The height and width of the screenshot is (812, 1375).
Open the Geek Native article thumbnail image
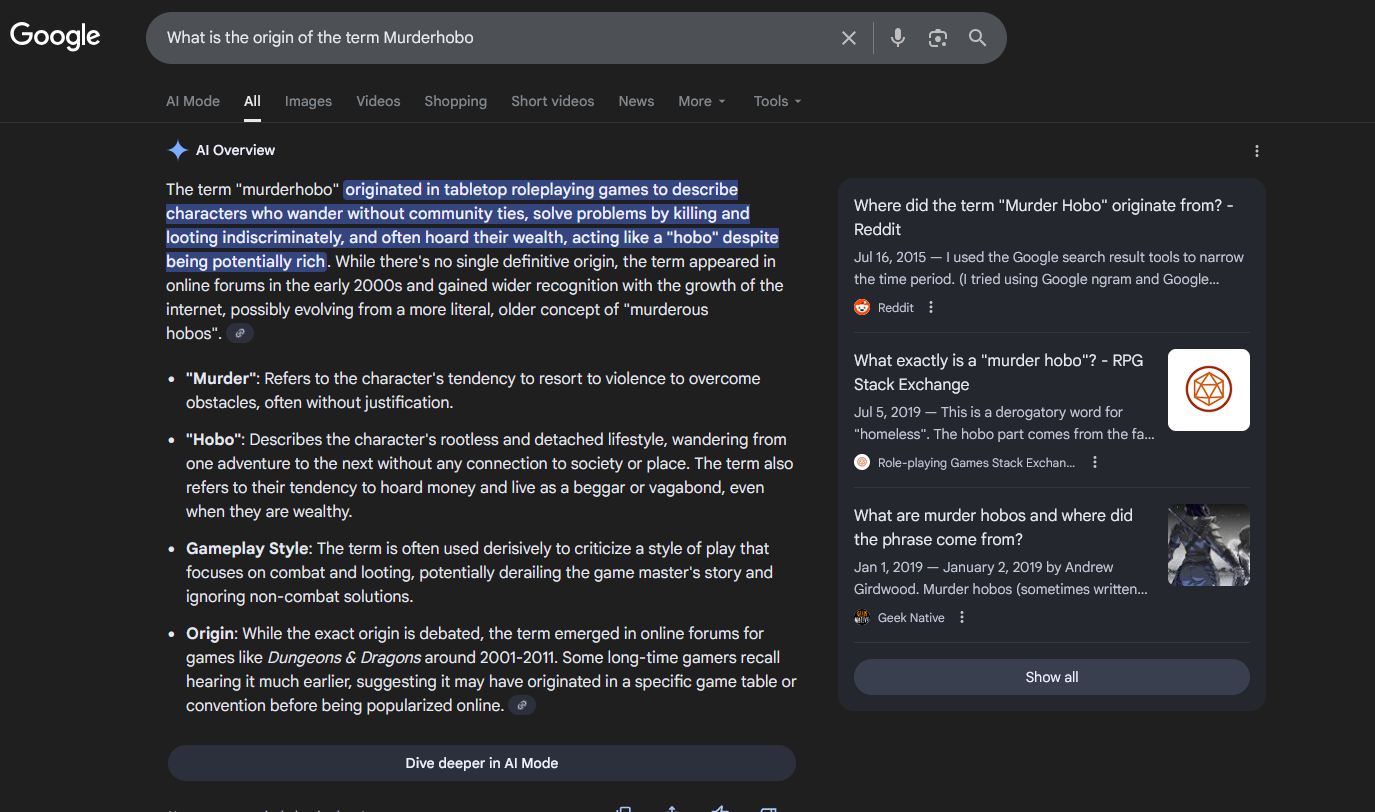[x=1209, y=545]
